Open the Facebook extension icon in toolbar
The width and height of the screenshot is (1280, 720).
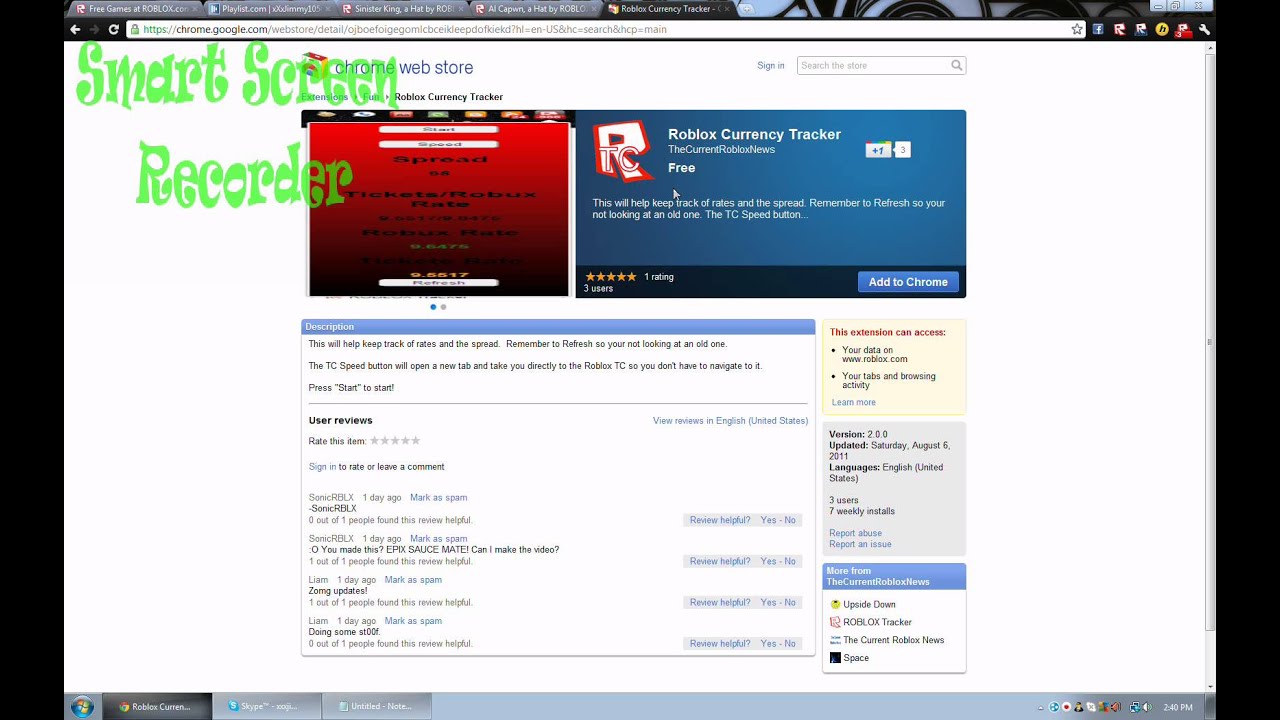1098,29
